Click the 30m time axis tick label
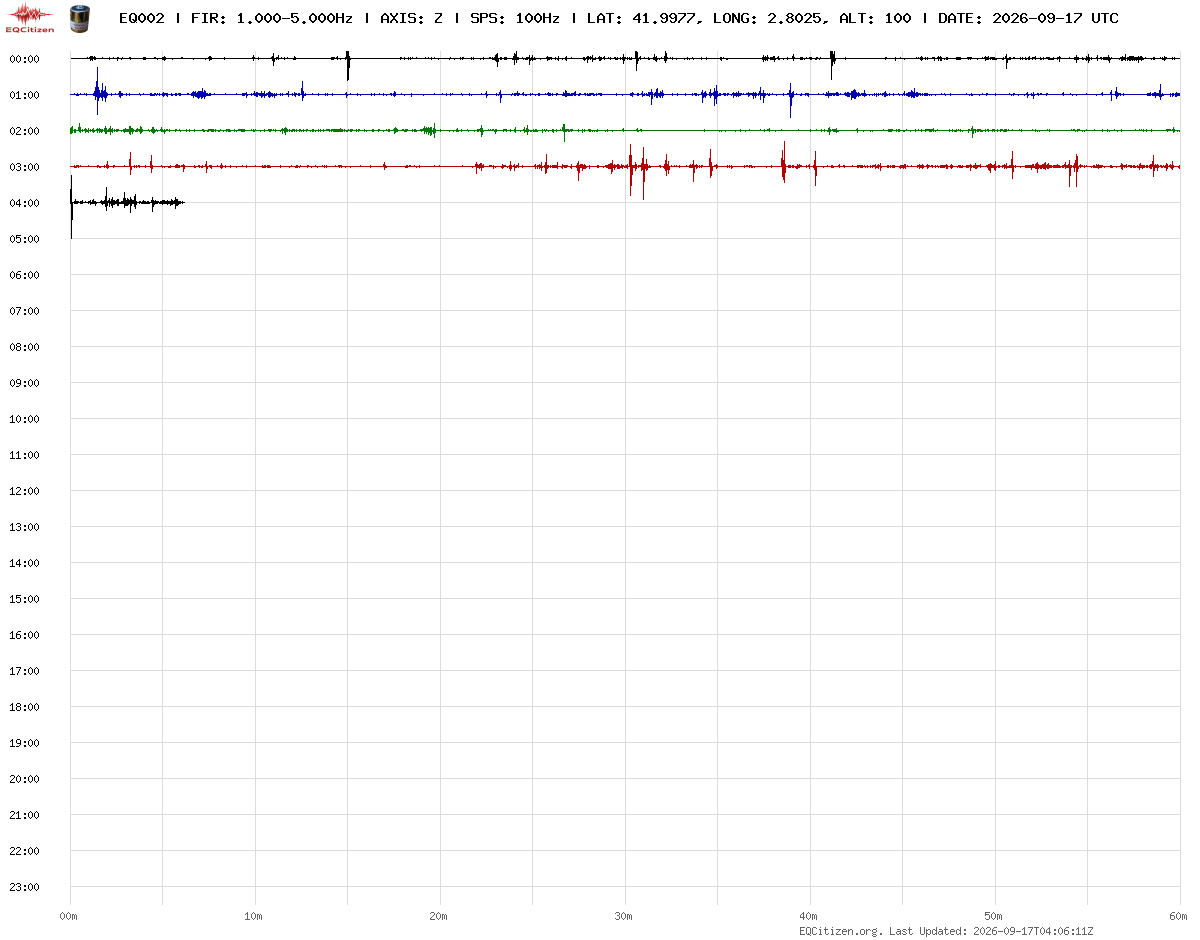This screenshot has width=1200, height=940. 624,916
